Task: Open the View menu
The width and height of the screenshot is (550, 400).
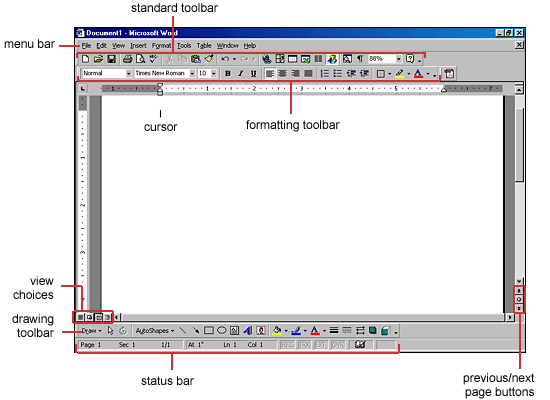Action: point(118,46)
